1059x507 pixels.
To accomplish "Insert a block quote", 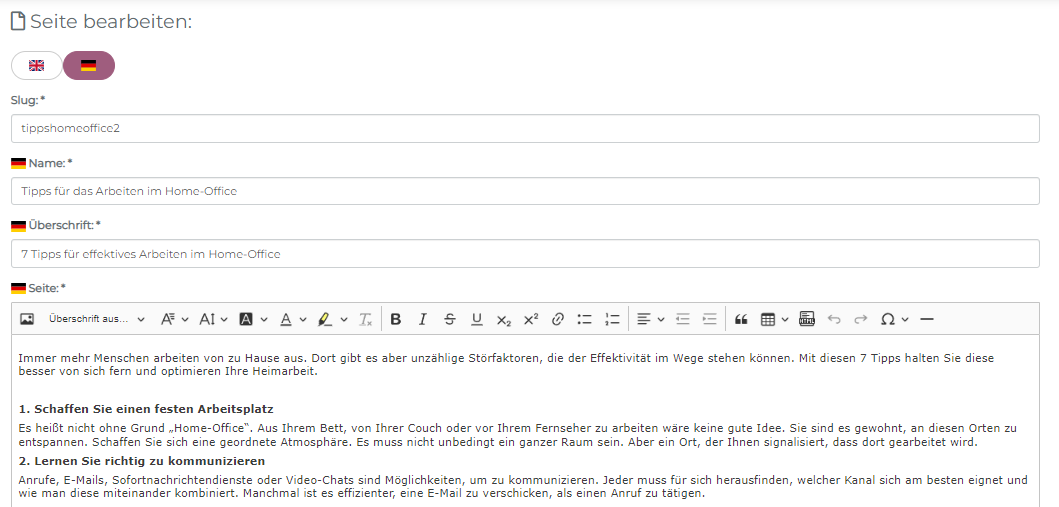I will coord(741,319).
